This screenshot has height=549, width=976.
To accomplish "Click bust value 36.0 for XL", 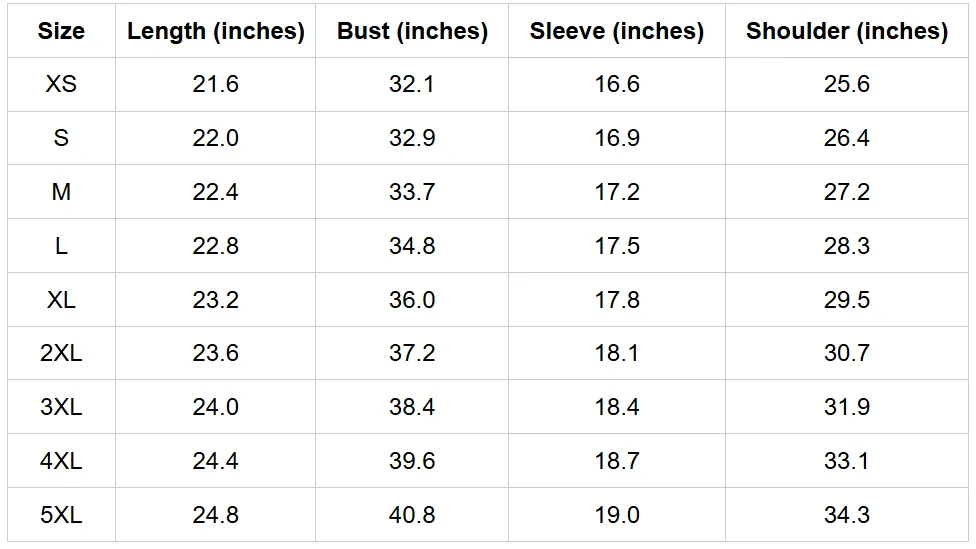I will pos(412,299).
